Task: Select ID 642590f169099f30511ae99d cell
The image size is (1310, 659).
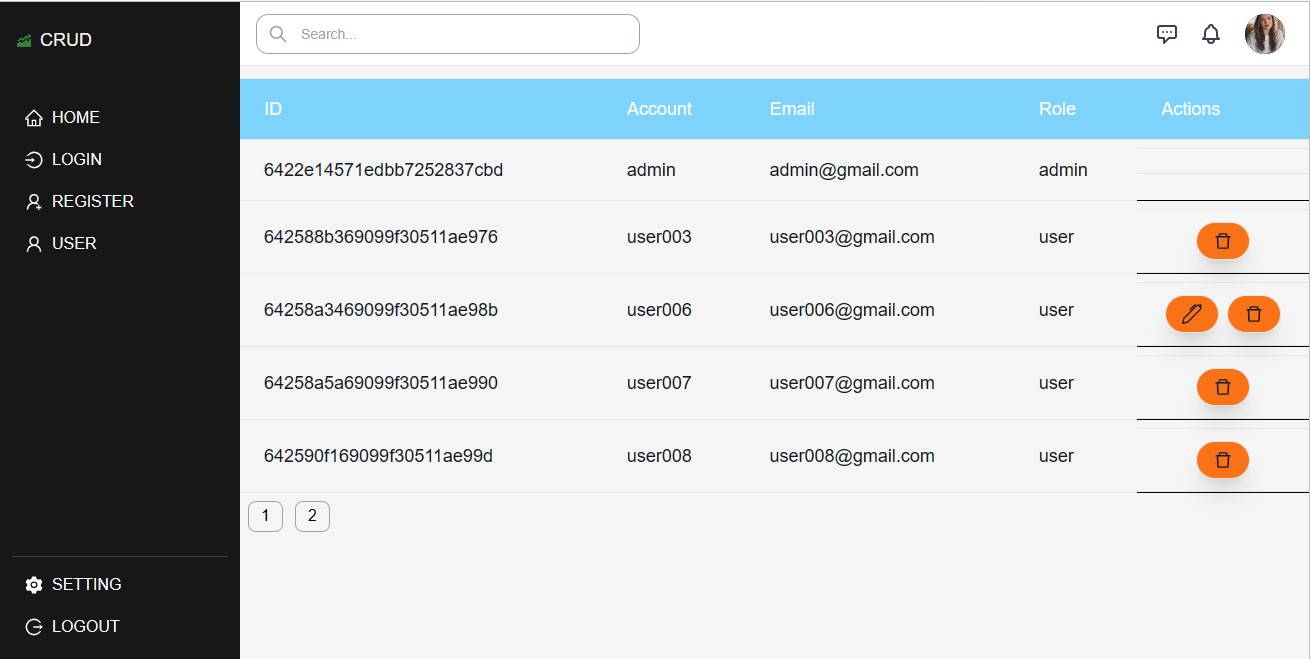Action: point(378,456)
